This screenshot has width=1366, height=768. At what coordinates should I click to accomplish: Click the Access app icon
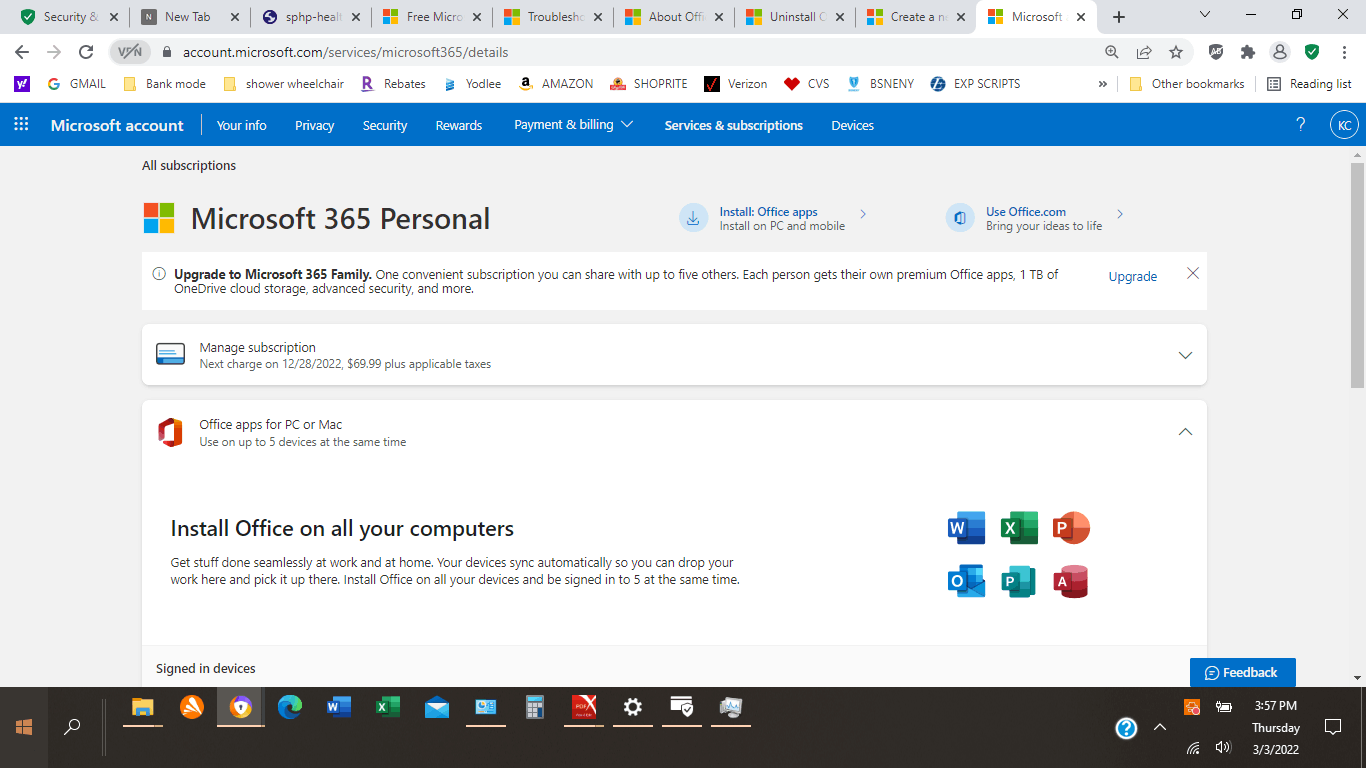[x=1071, y=581]
